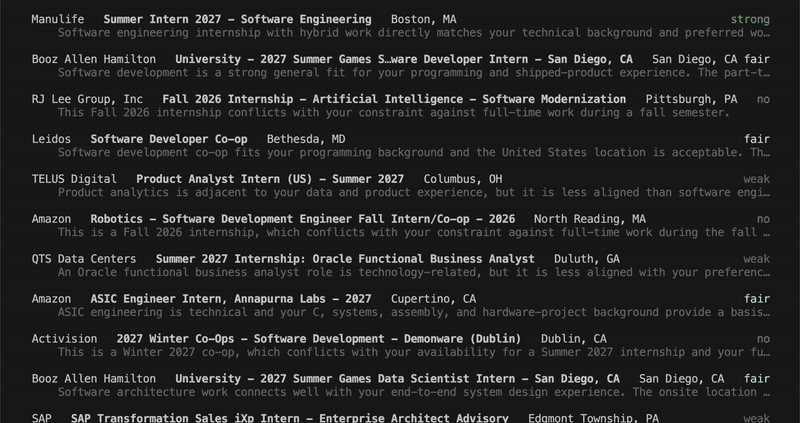Click the North Reading, MA location
Screen dimensions: 800x423
pos(590,219)
